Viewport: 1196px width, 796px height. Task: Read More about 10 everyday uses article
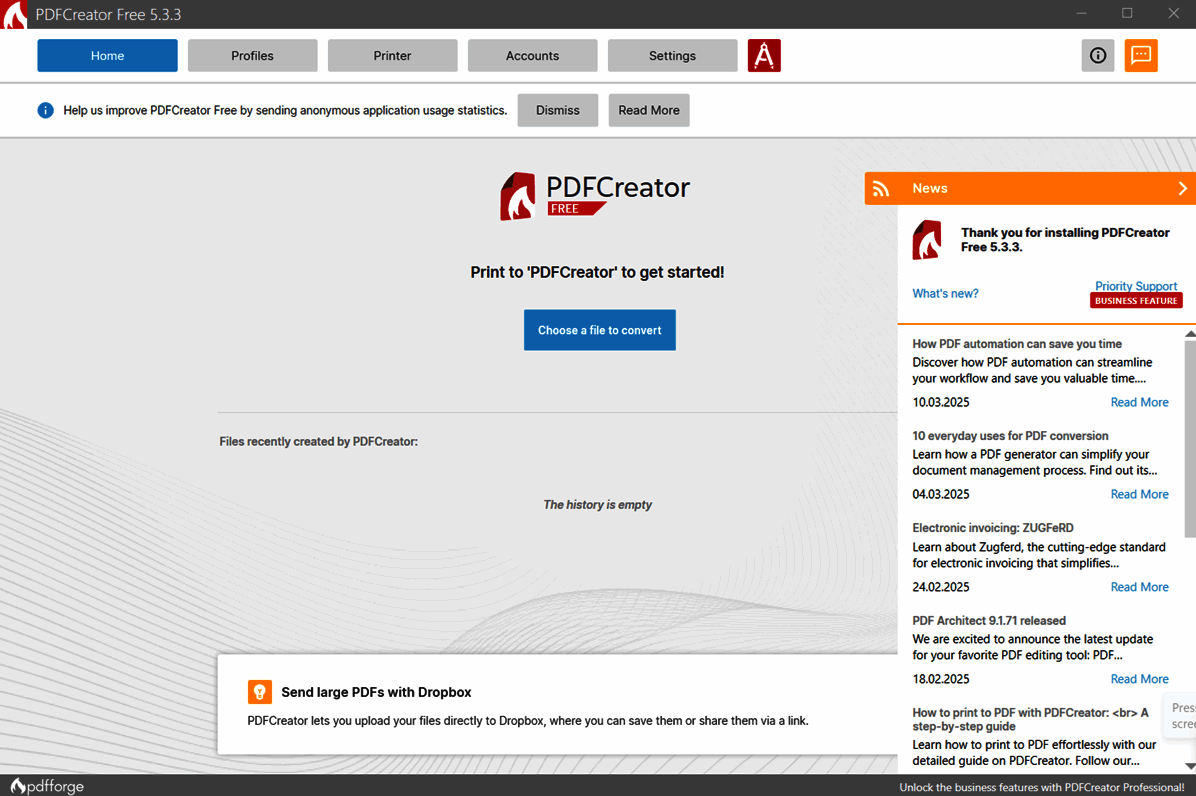[1140, 495]
